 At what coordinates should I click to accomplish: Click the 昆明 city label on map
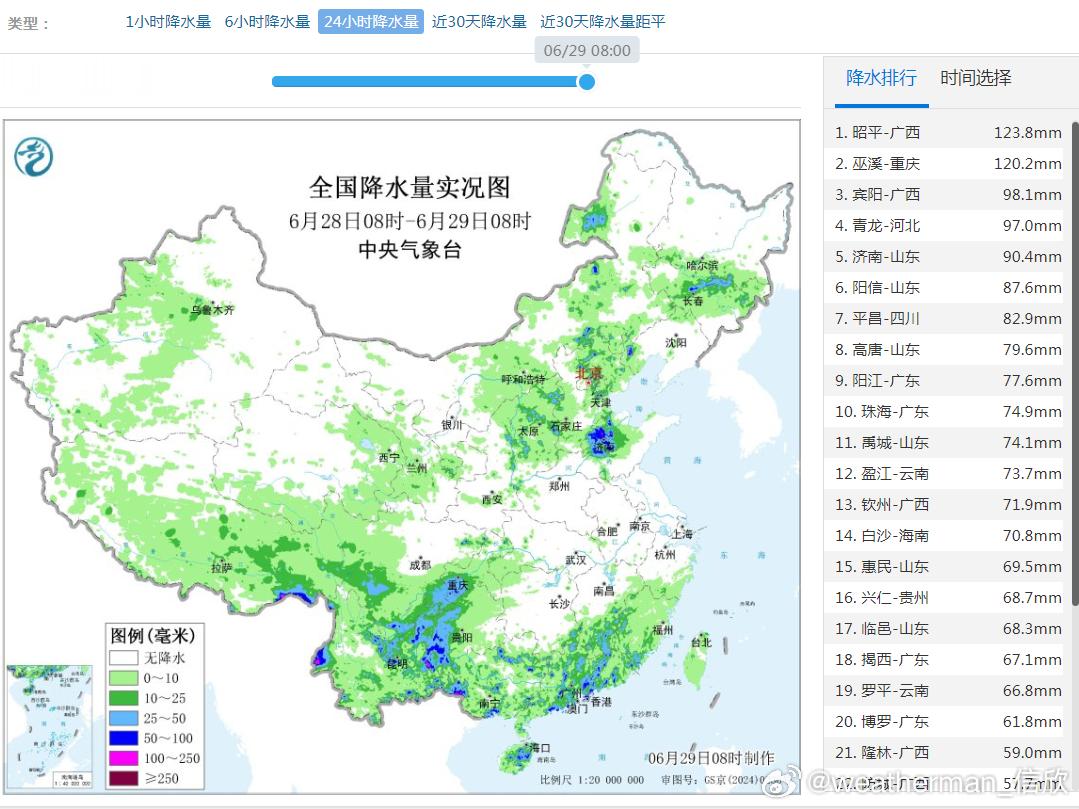[397, 664]
